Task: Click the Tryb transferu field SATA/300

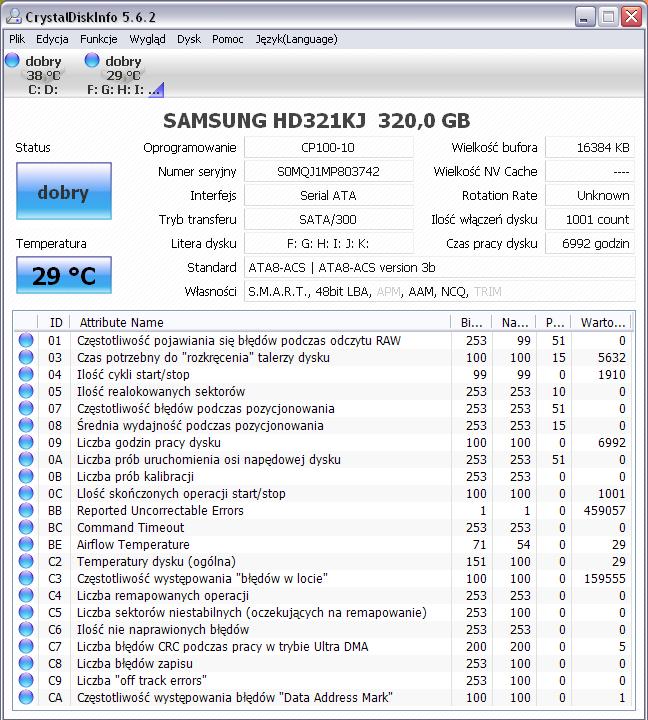Action: pos(328,219)
